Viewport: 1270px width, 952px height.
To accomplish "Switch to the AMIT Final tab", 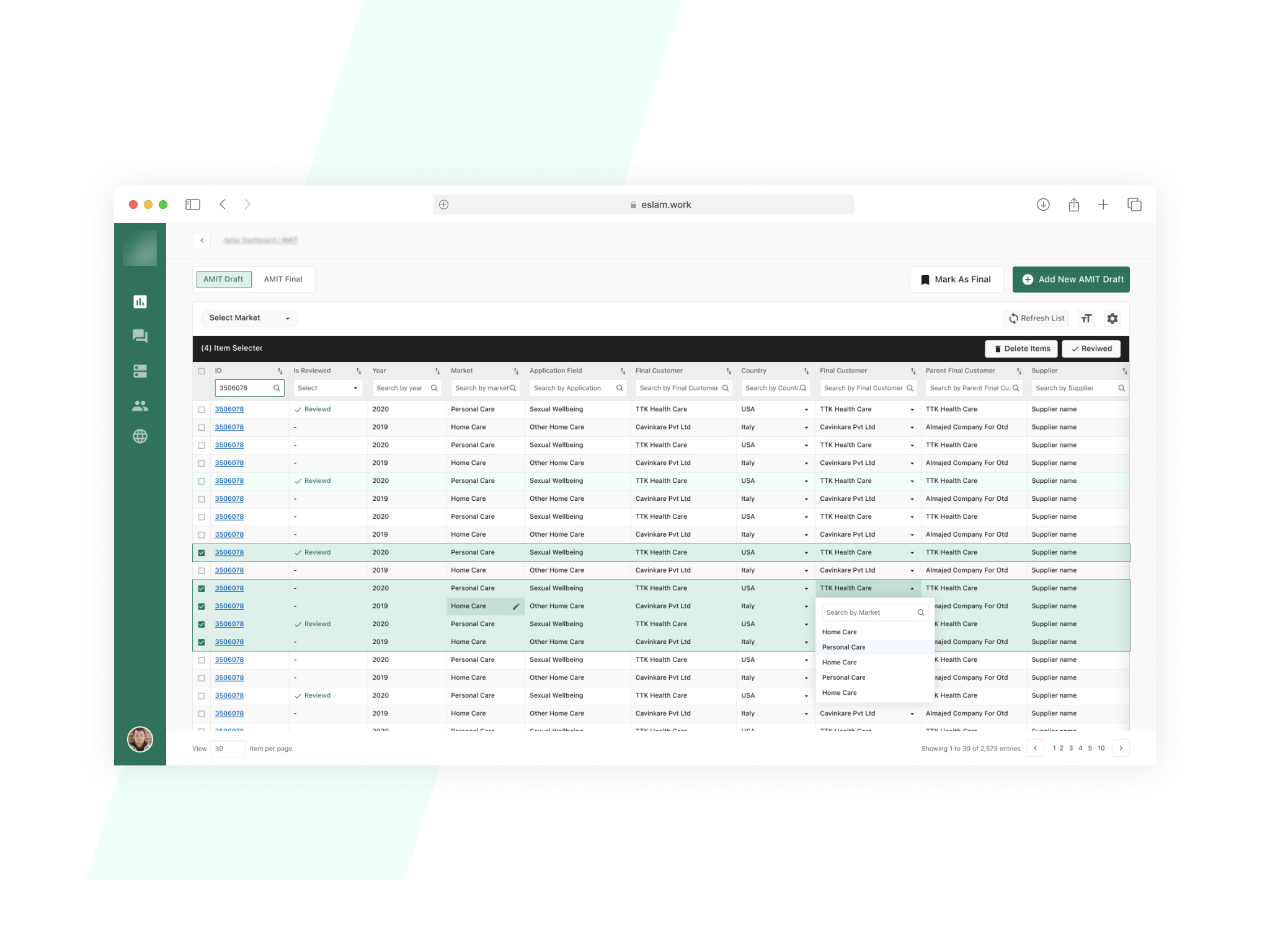I will (283, 279).
